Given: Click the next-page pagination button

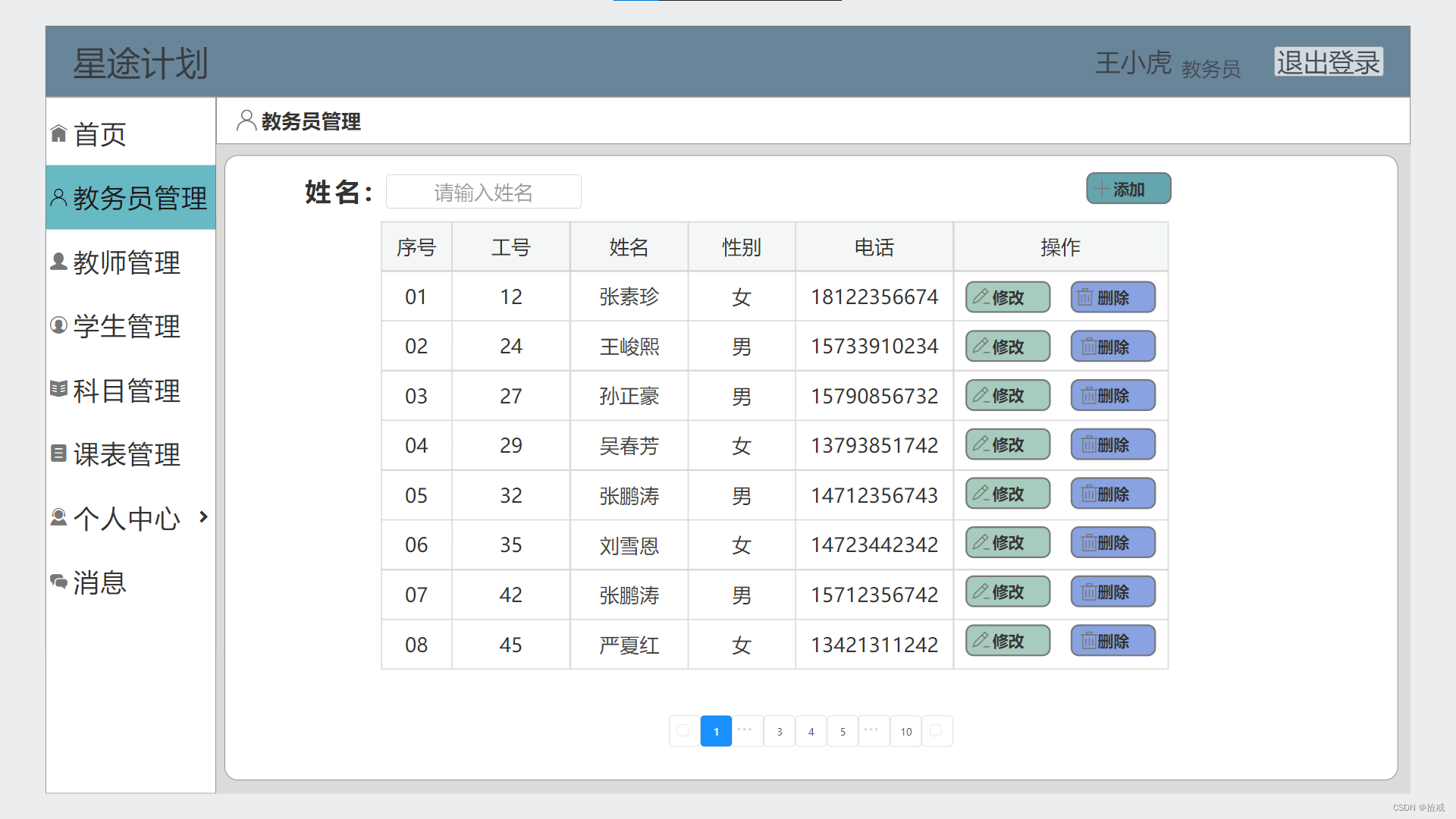Looking at the screenshot, I should click(x=937, y=731).
